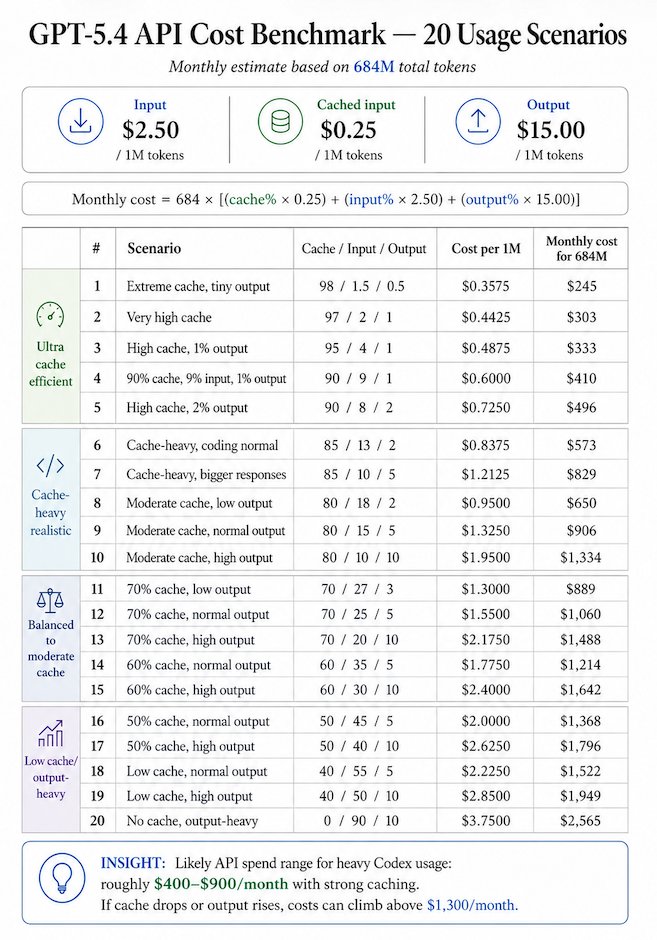This screenshot has width=657, height=940.
Task: Click the monthly cost '$1,060'
Action: click(580, 614)
